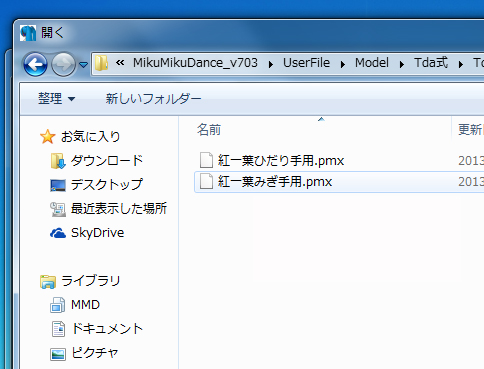Click the ピクチャ picture icon
This screenshot has height=369, width=484.
58,354
